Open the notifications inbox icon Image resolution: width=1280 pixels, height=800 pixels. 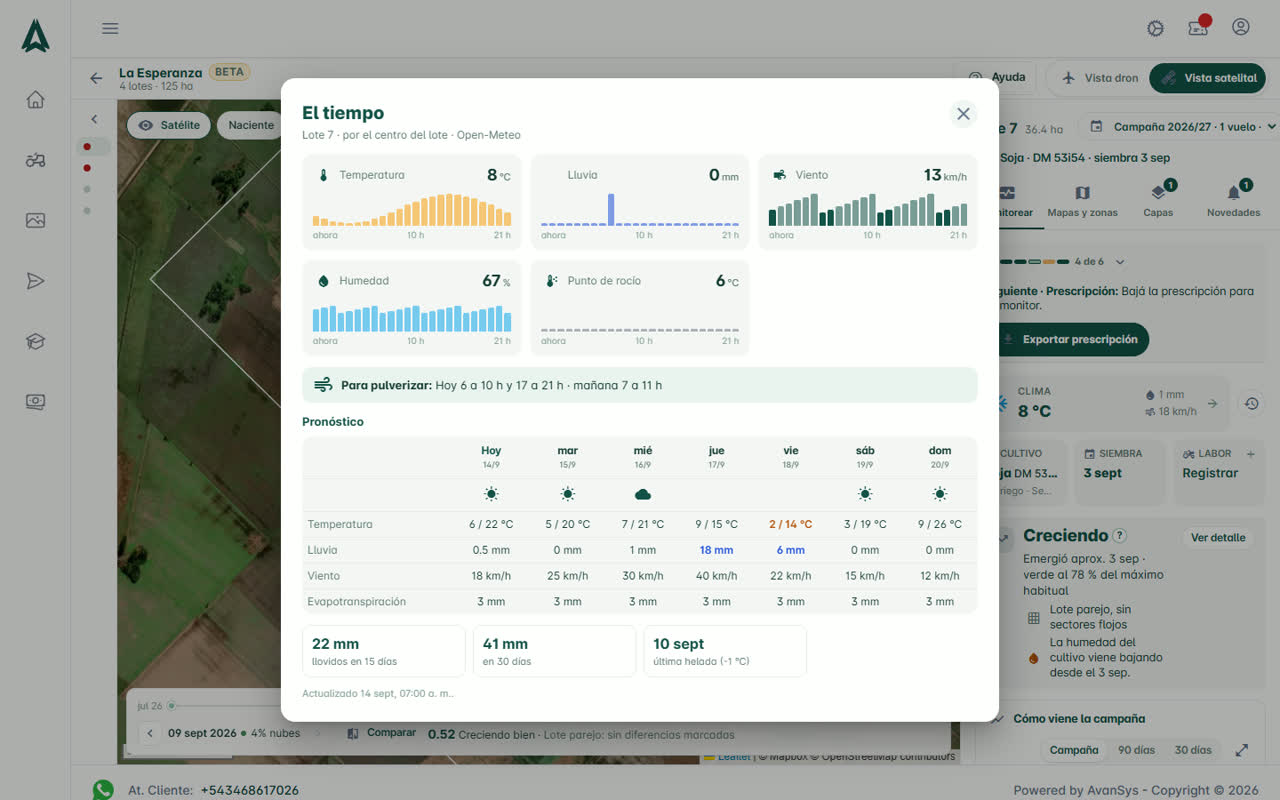click(1198, 28)
